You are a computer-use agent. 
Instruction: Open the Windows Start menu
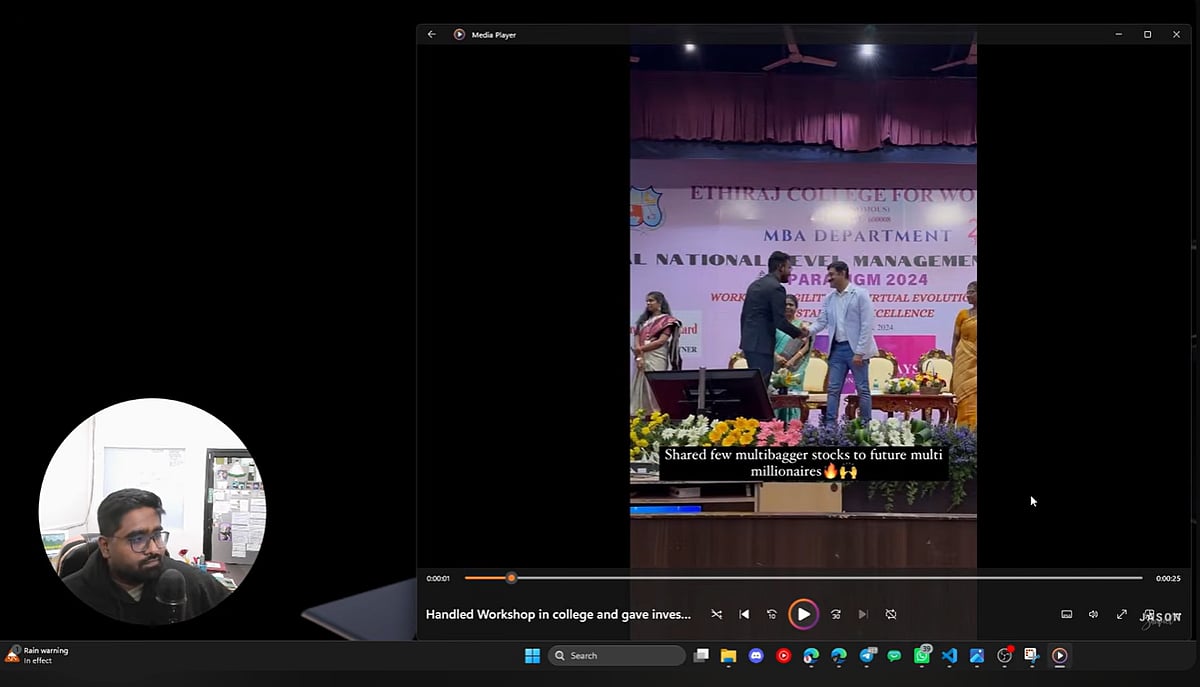coord(532,656)
